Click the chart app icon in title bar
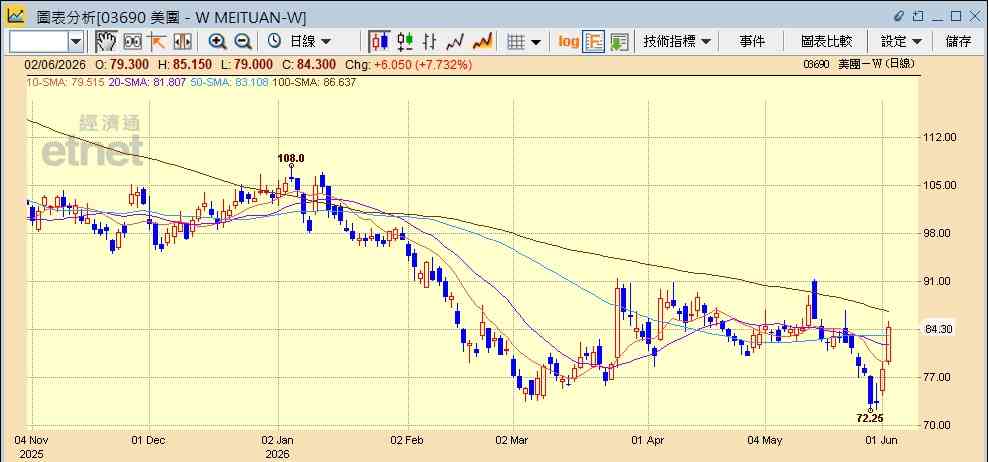The height and width of the screenshot is (462, 989). pyautogui.click(x=16, y=15)
